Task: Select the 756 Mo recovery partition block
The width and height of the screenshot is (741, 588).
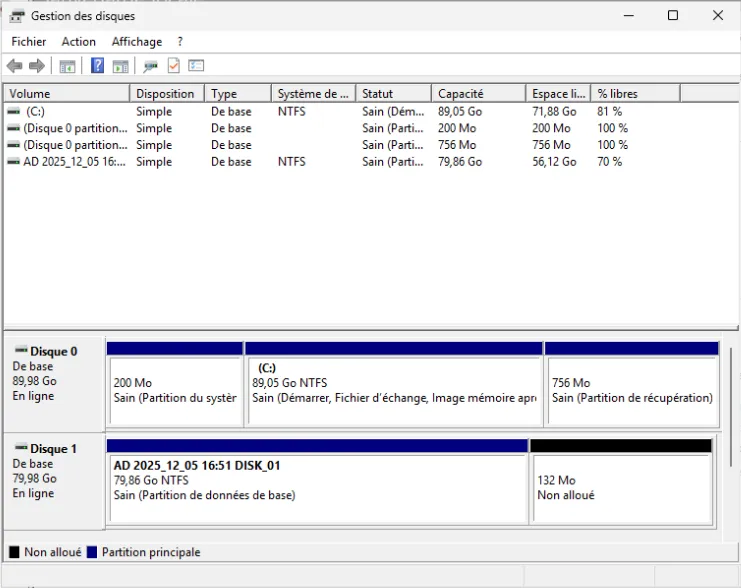Action: [x=632, y=390]
